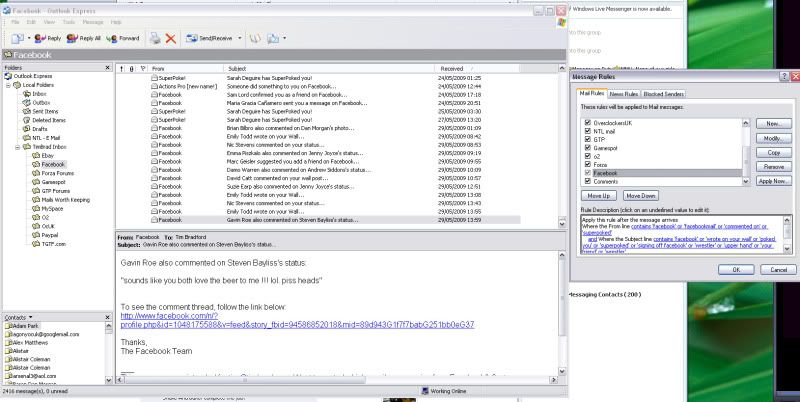Close the Contacts pane with its X
Screen dimensions: 800x402
tap(108, 317)
